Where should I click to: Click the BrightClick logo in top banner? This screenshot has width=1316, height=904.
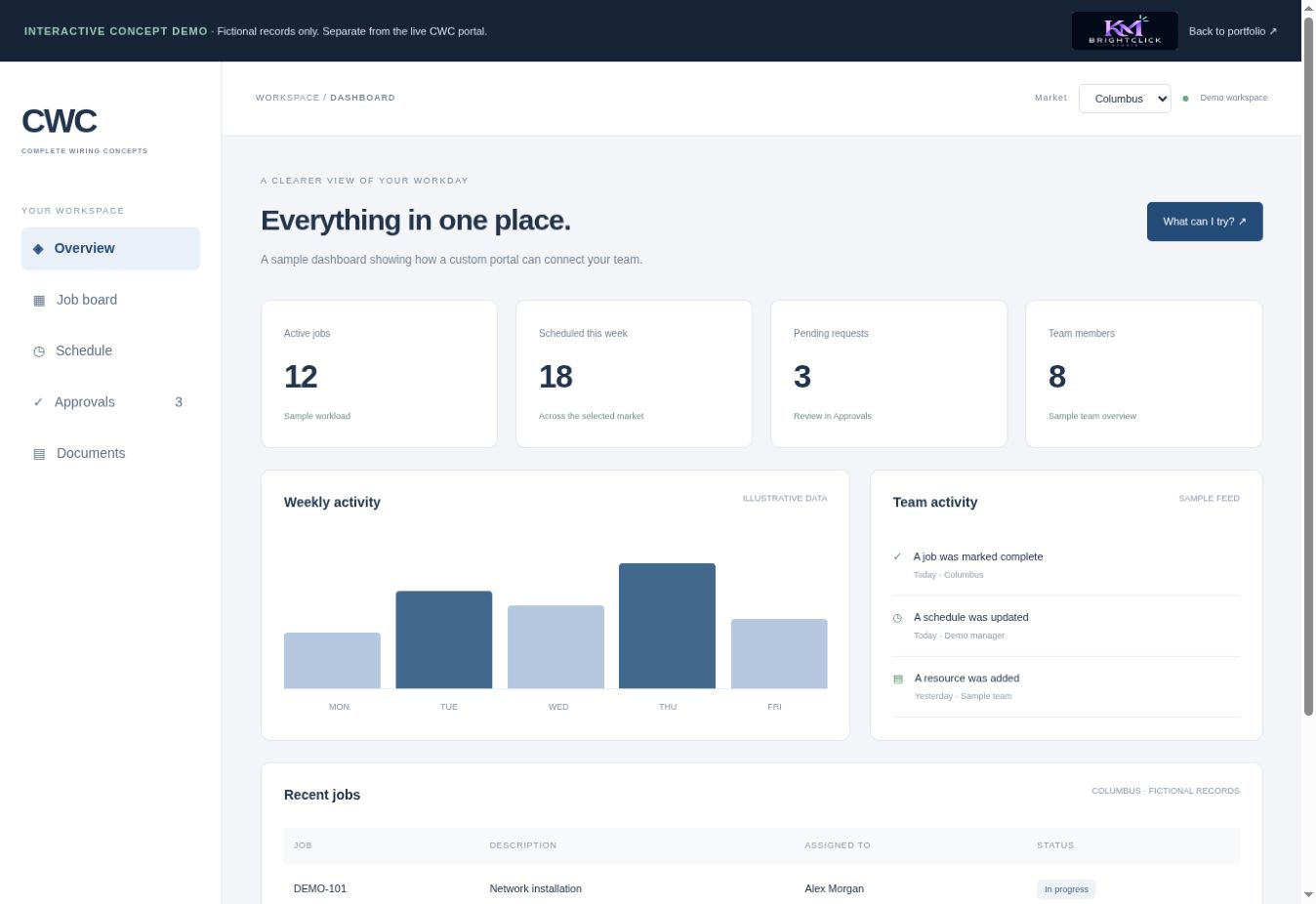click(1125, 31)
